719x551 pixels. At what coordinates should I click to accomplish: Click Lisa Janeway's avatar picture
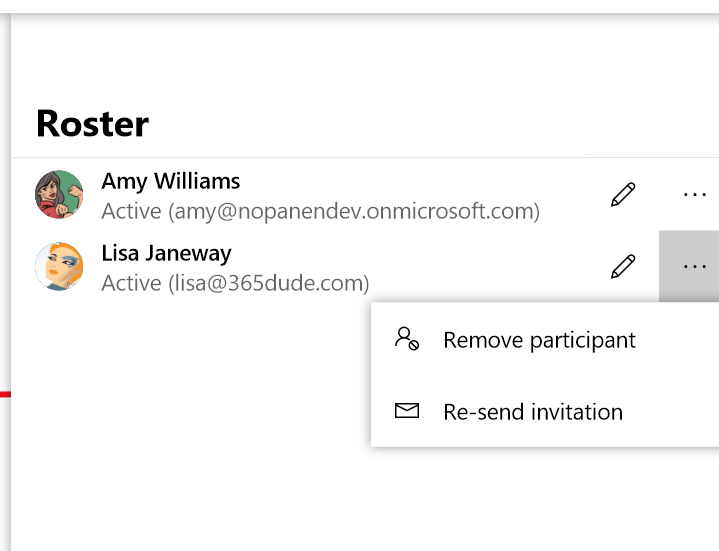(x=59, y=266)
